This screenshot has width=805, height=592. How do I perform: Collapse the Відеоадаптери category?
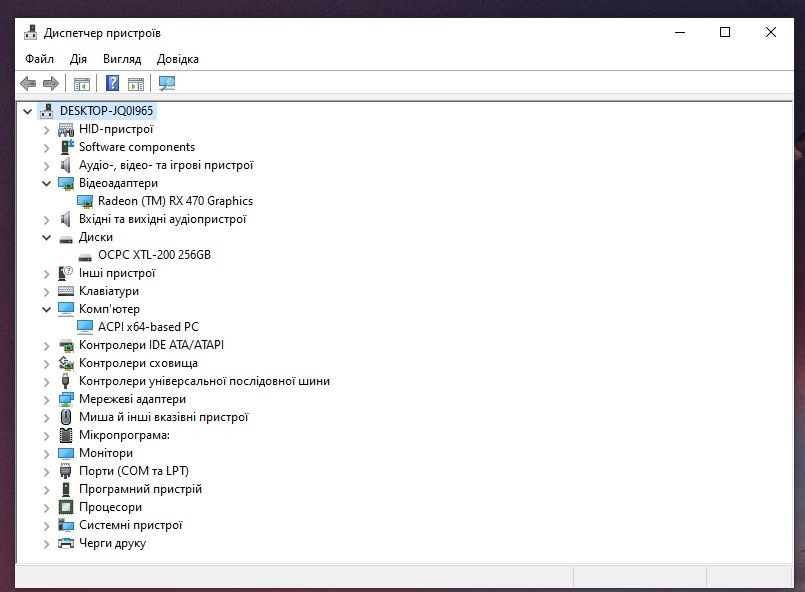(46, 183)
